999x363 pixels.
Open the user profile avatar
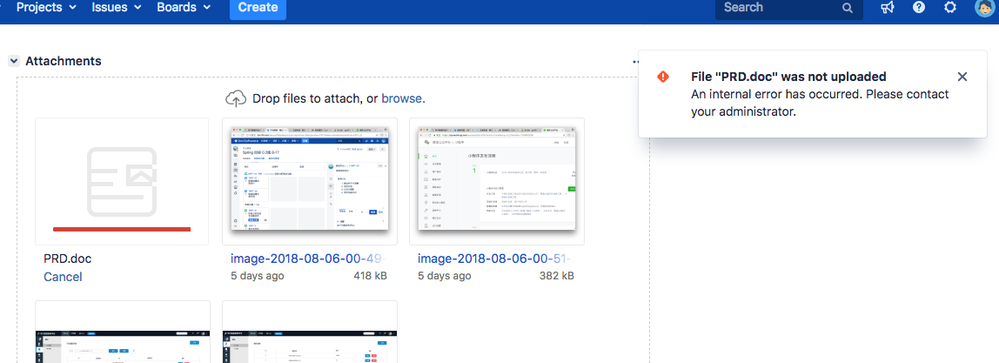pyautogui.click(x=985, y=8)
